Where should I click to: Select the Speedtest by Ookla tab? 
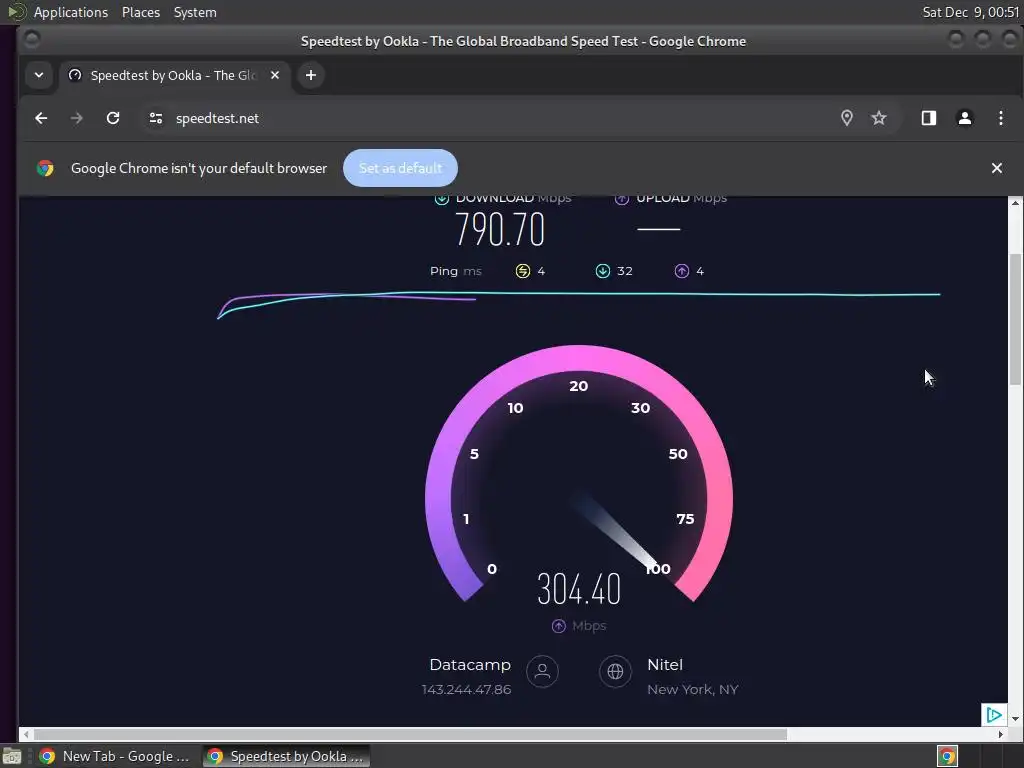pos(173,75)
